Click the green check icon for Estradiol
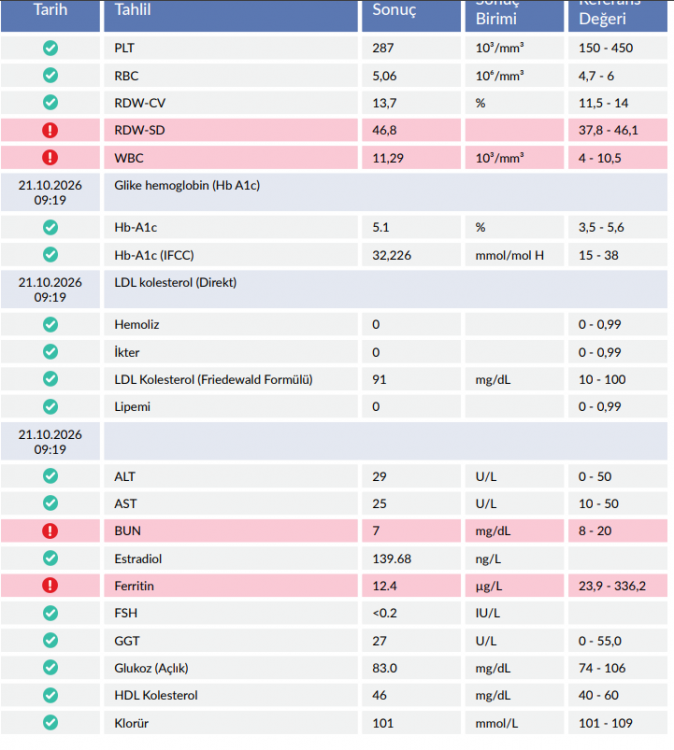Viewport: 674px width, 750px height. 50,558
